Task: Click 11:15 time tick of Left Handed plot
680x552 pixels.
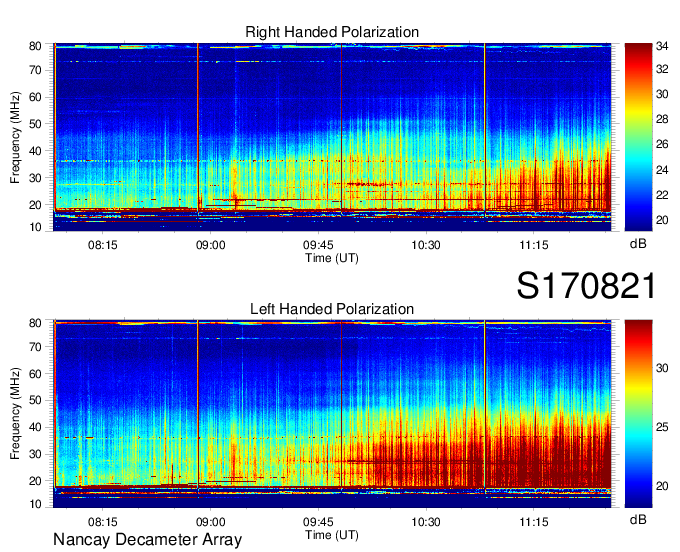Action: point(534,522)
